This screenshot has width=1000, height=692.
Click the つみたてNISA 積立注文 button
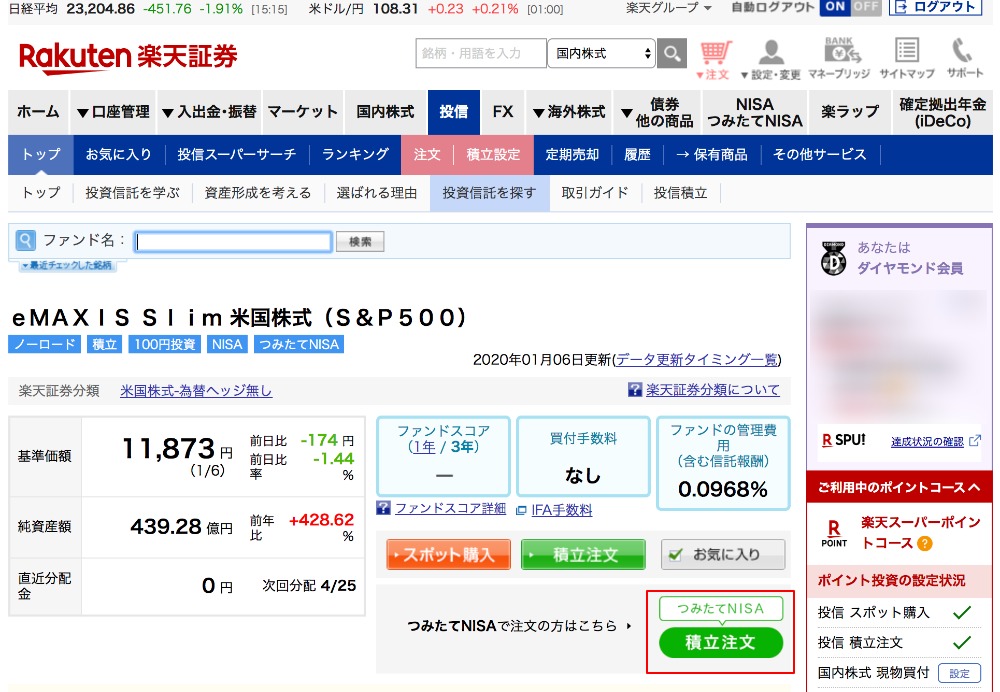click(x=721, y=642)
